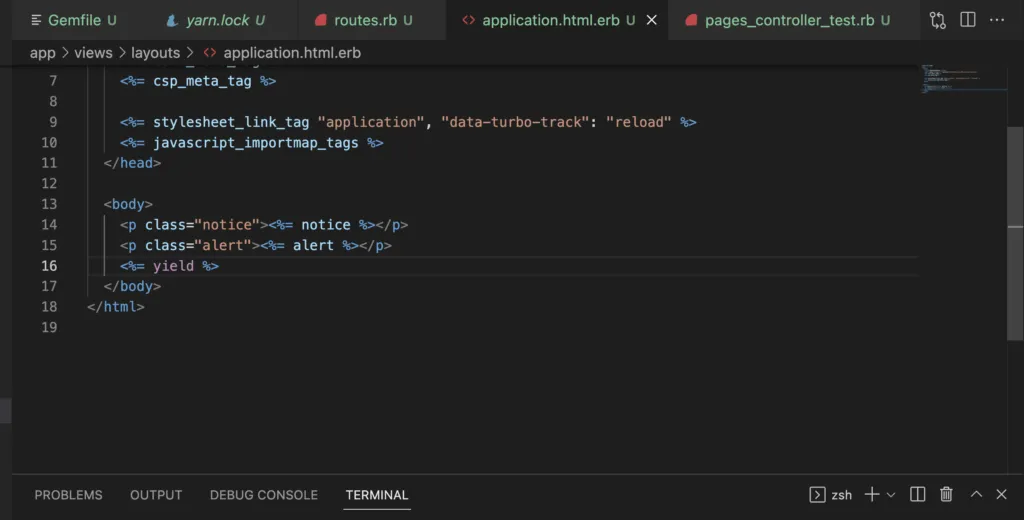Create a new terminal with plus
The image size is (1024, 520).
[x=872, y=495]
